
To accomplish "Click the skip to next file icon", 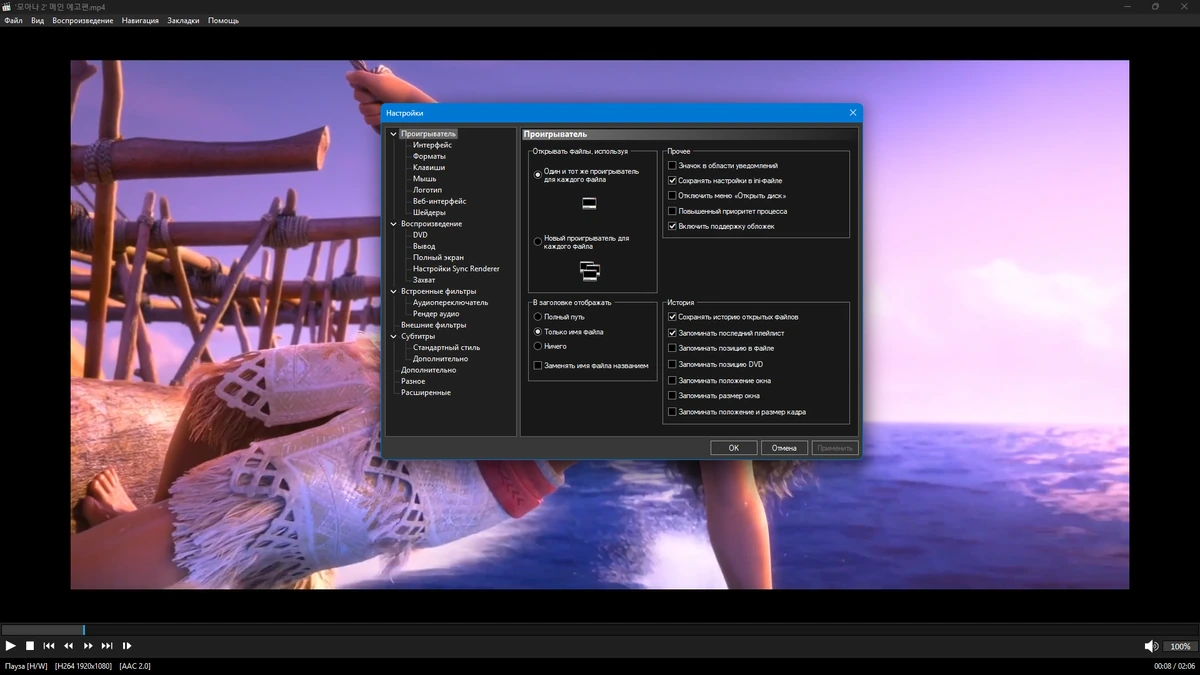I will 107,646.
